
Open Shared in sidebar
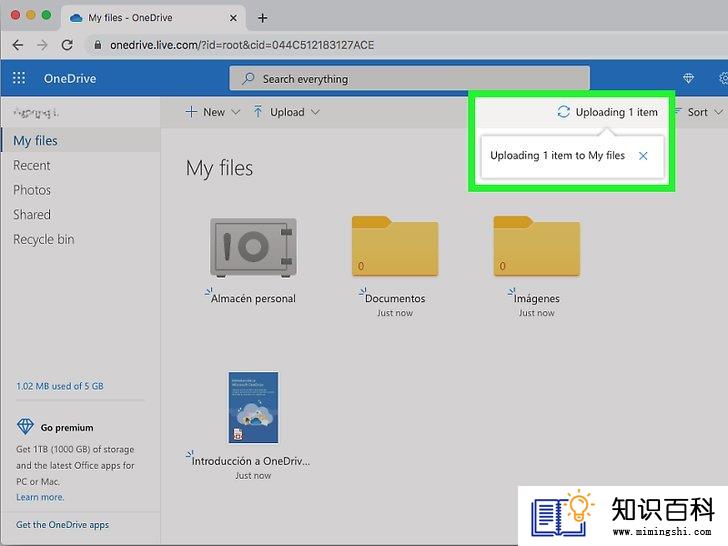coord(32,215)
